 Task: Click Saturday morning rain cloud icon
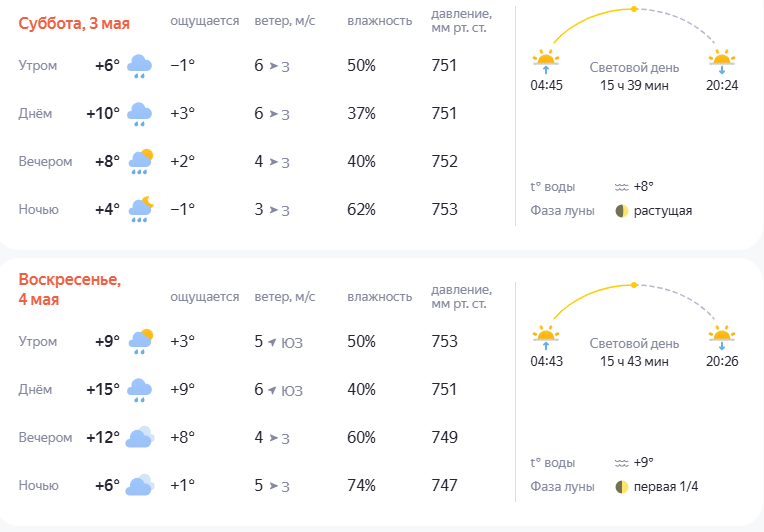[x=139, y=66]
